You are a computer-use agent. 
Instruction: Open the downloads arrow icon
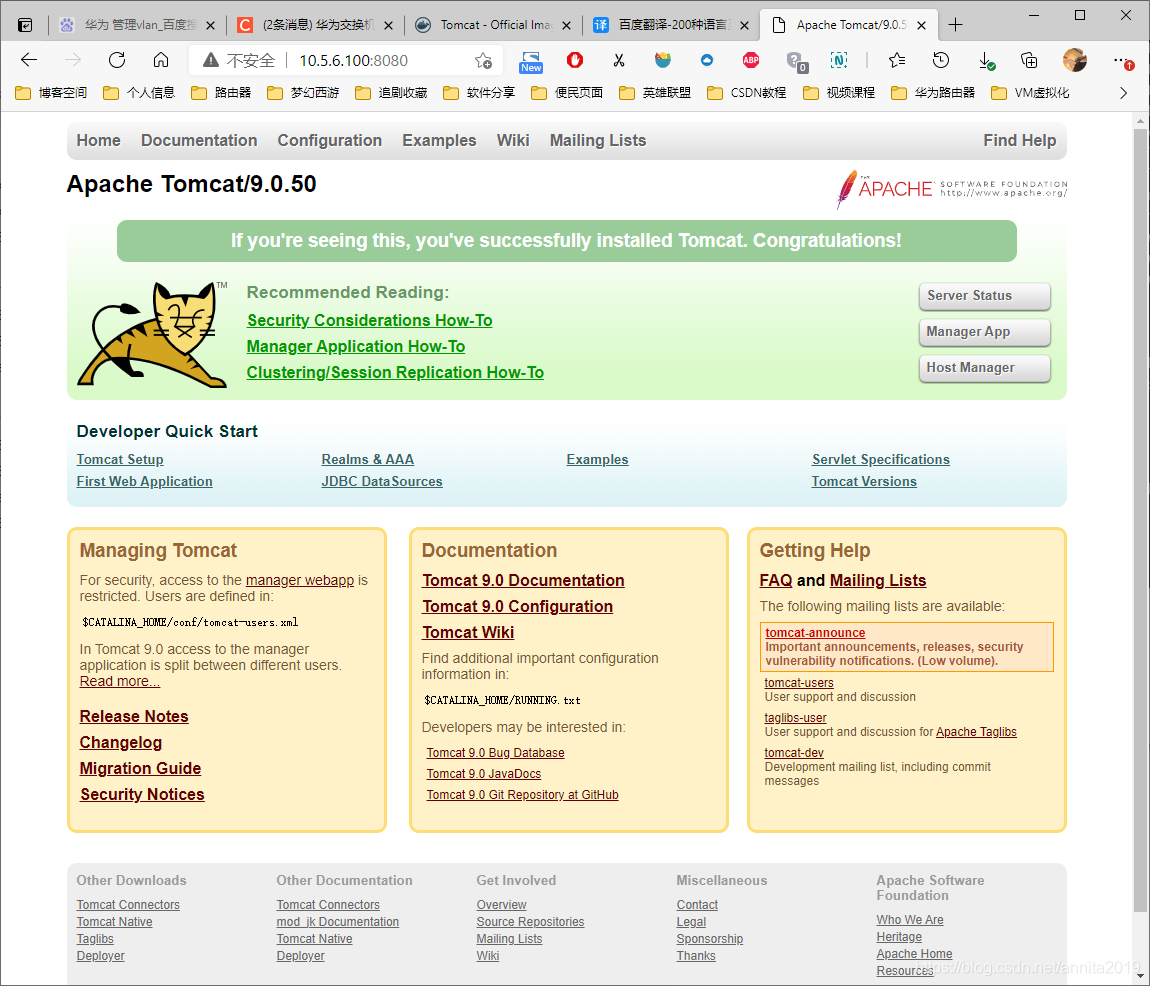[x=986, y=61]
